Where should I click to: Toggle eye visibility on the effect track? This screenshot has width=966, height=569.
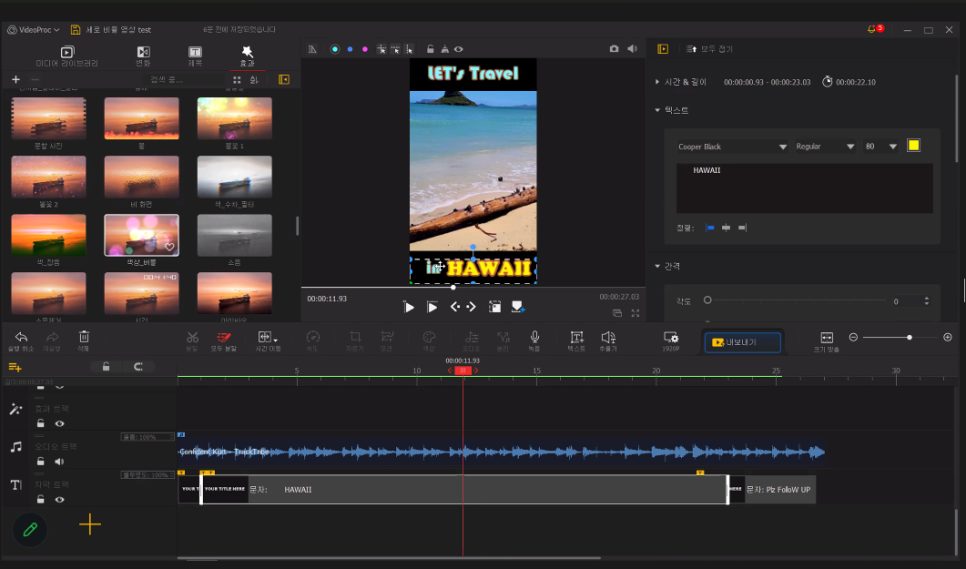tap(60, 424)
